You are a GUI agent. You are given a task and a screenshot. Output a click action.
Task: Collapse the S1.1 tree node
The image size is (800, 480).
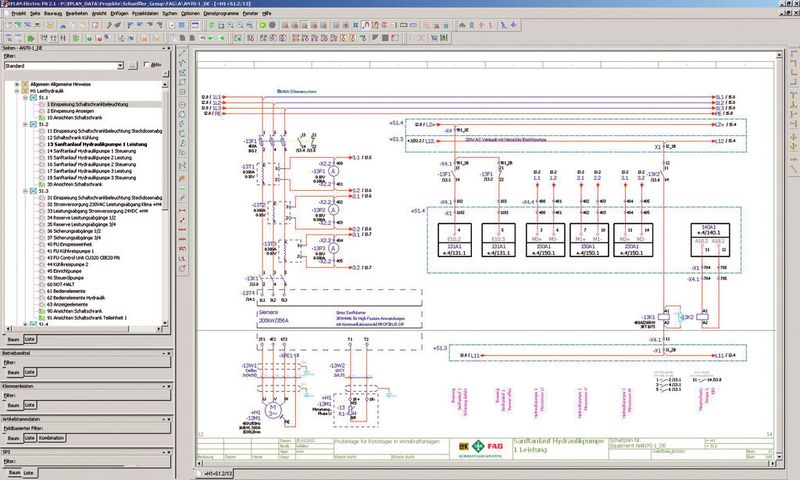tap(25, 97)
